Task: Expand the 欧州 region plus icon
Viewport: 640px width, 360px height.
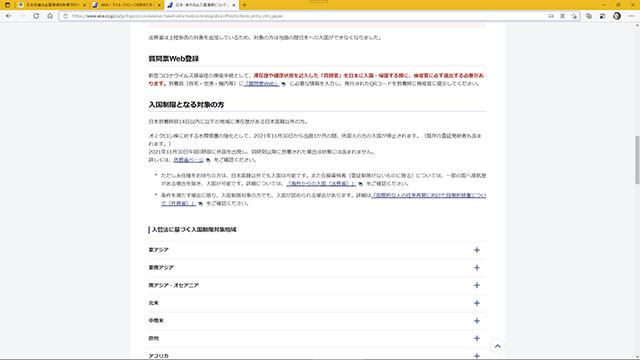Action: 476,338
